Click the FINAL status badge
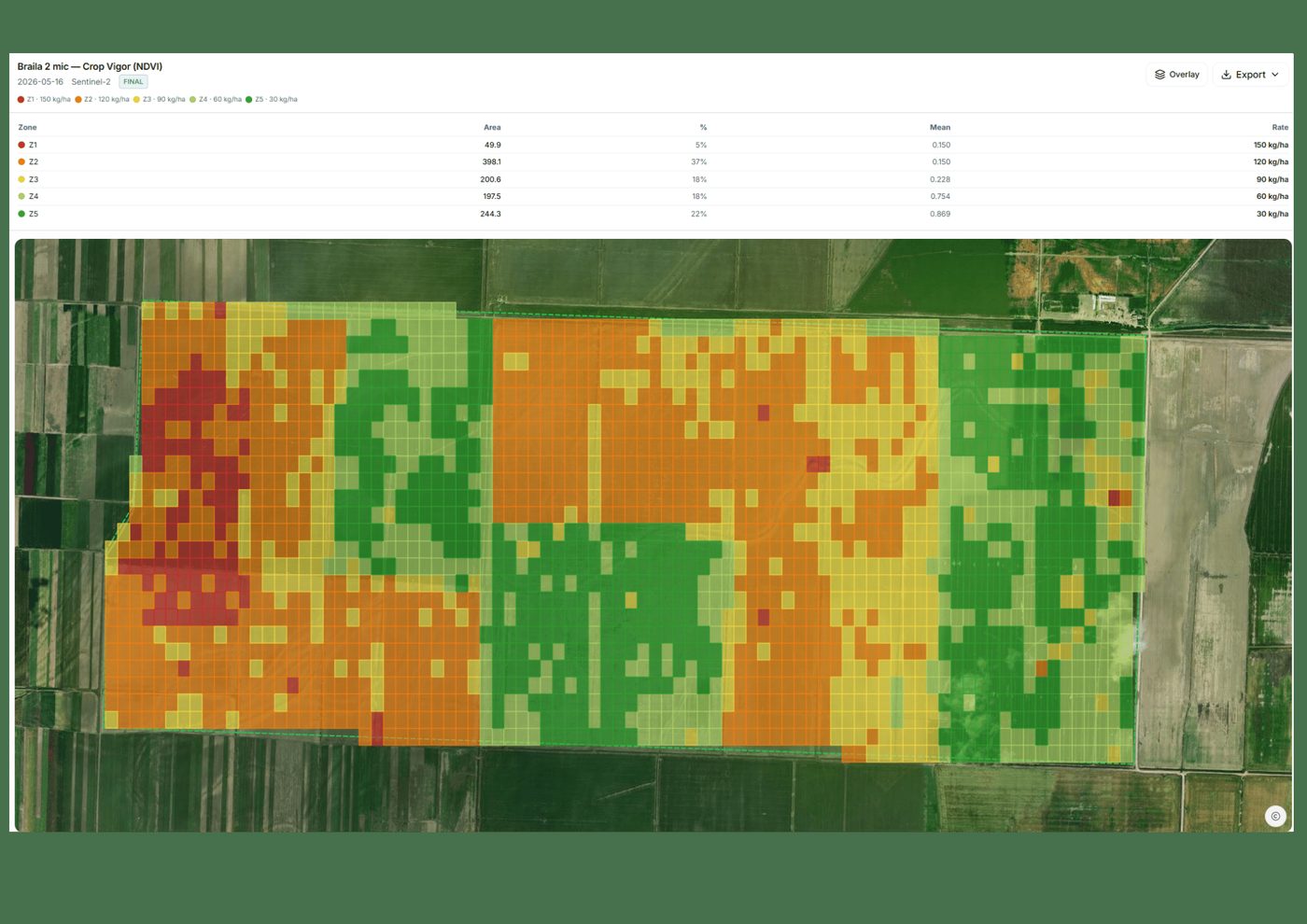 (134, 82)
